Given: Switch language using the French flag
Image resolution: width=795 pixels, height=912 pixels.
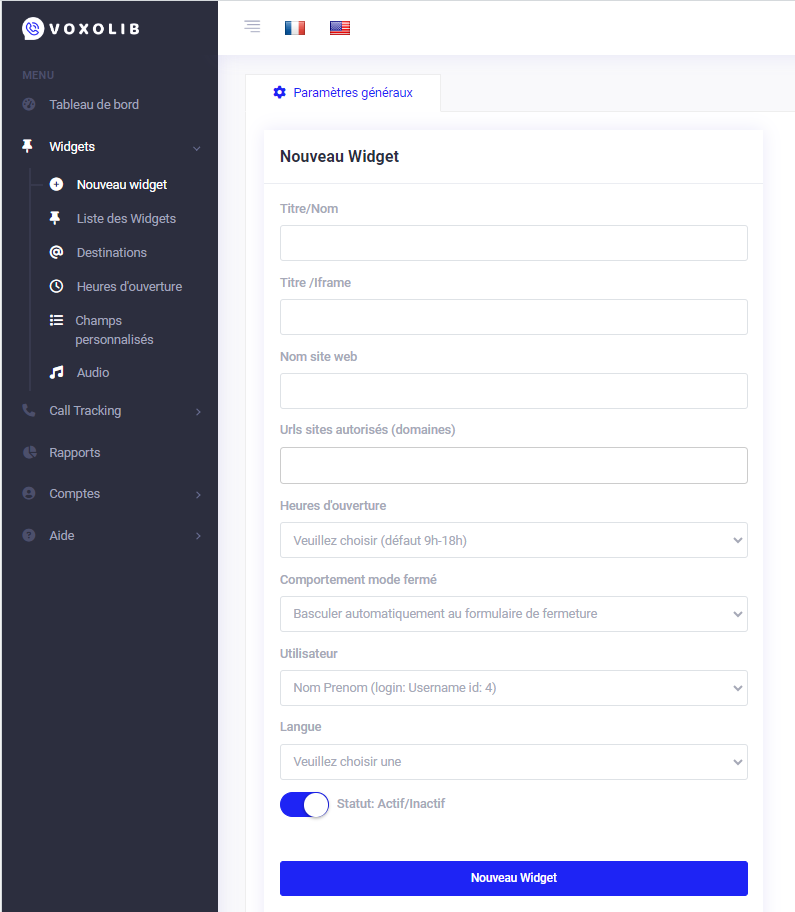Looking at the screenshot, I should click(x=295, y=28).
